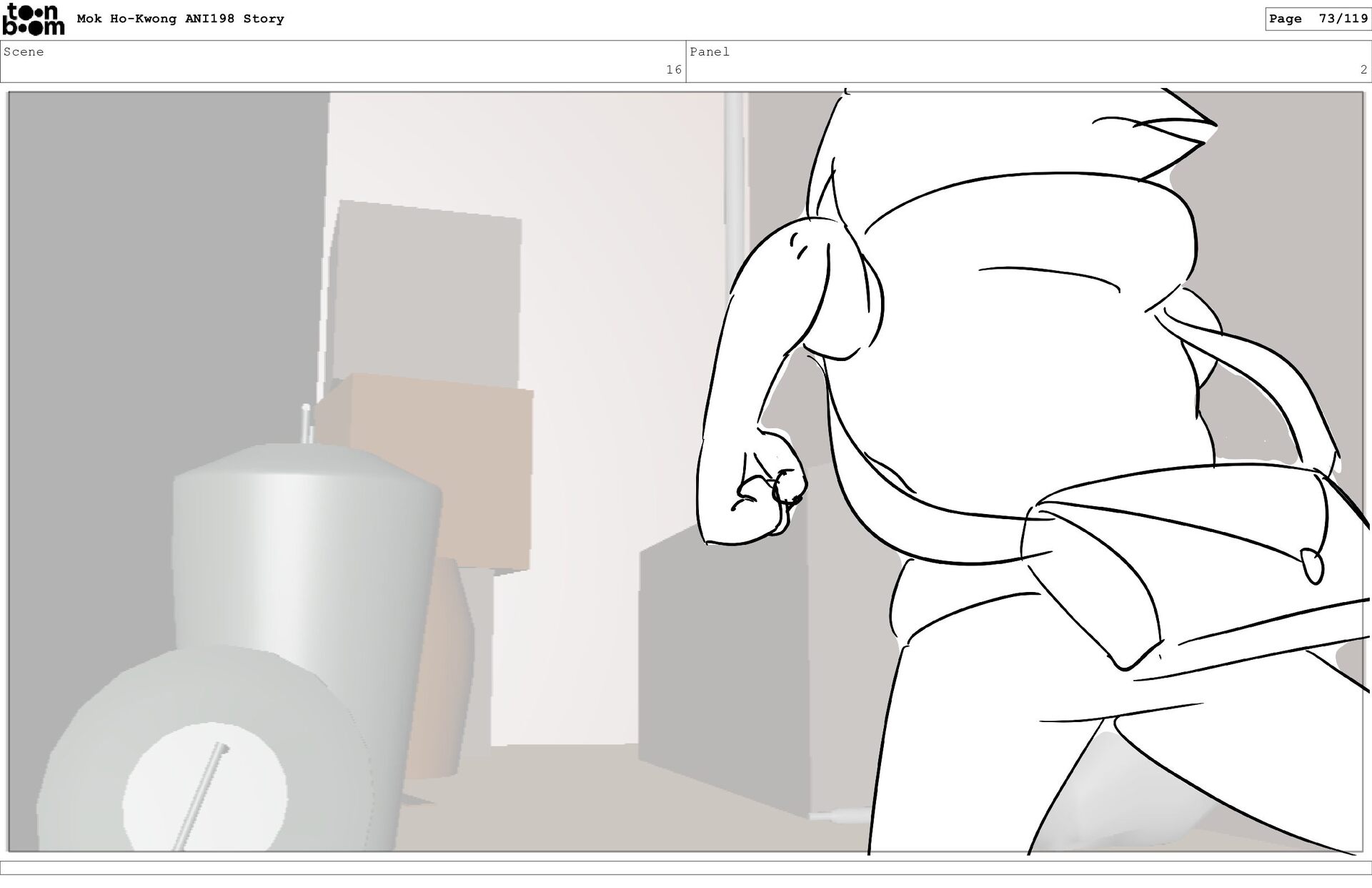Click the Page 73/119 indicator box
The image size is (1372, 888).
[1317, 19]
